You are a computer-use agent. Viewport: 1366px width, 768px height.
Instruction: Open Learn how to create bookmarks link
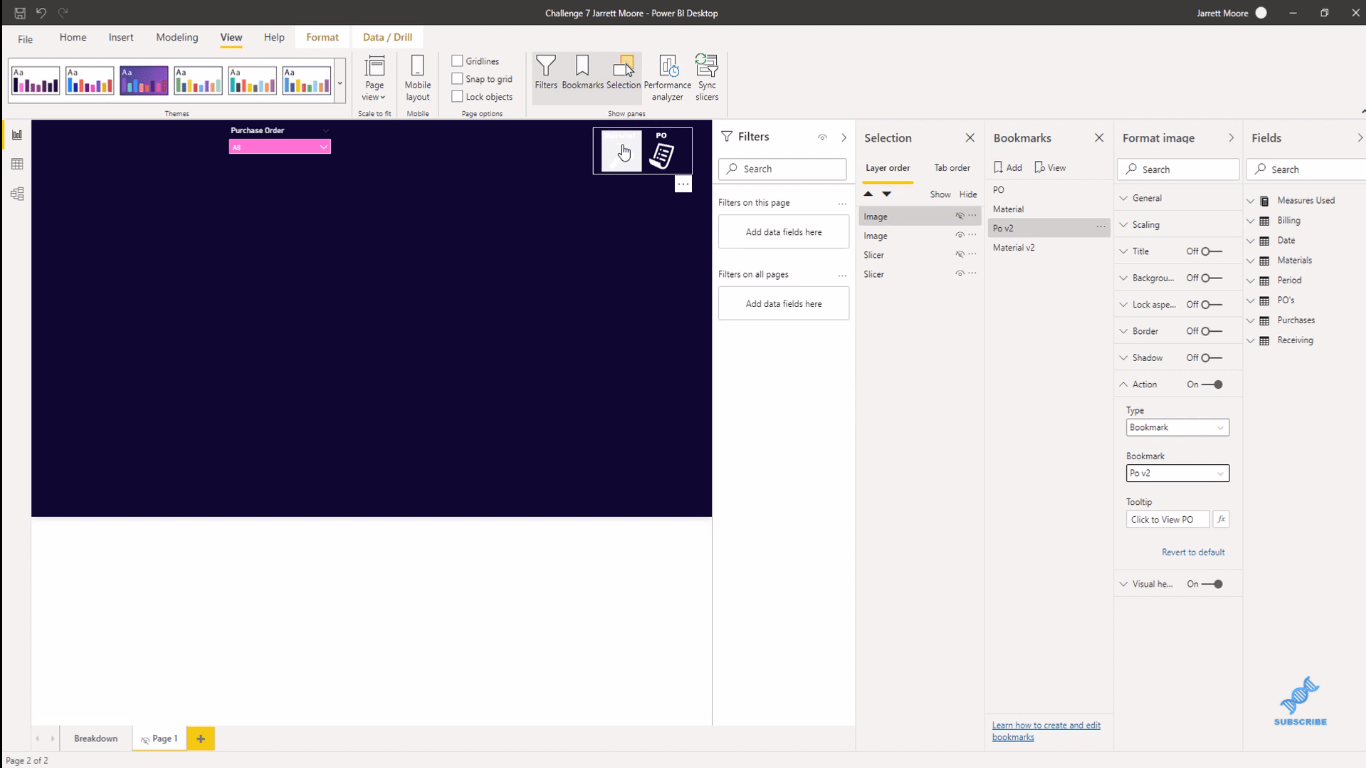click(x=1046, y=731)
